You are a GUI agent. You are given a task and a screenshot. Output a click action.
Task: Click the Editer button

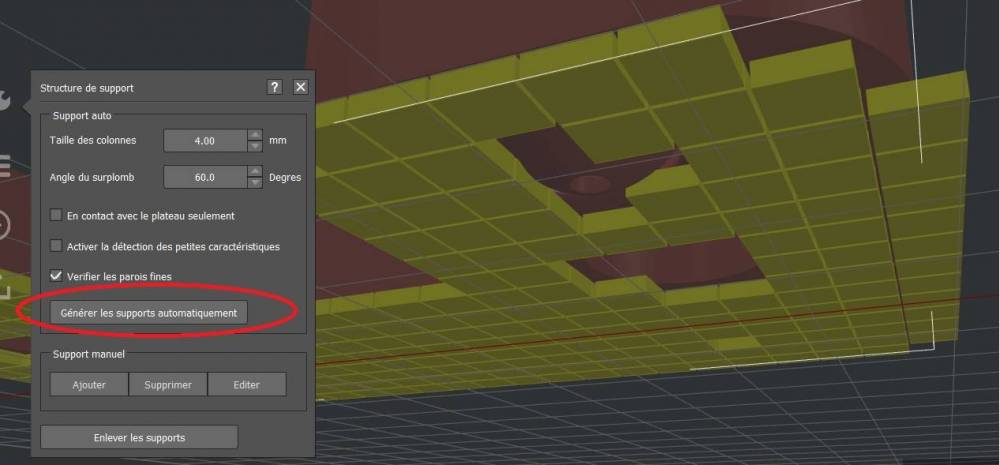tap(247, 385)
